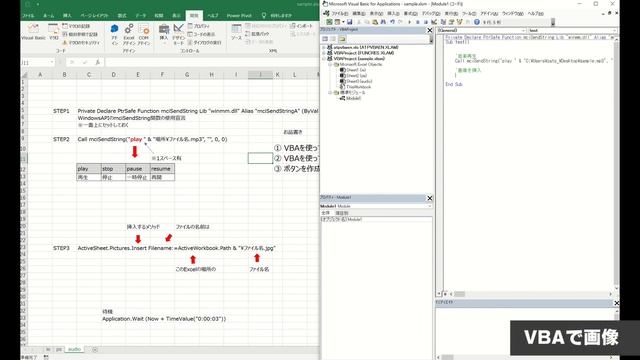Screen dimensions: 640x360
Task: Click 拡張パック in the XML group
Action: [258, 34]
